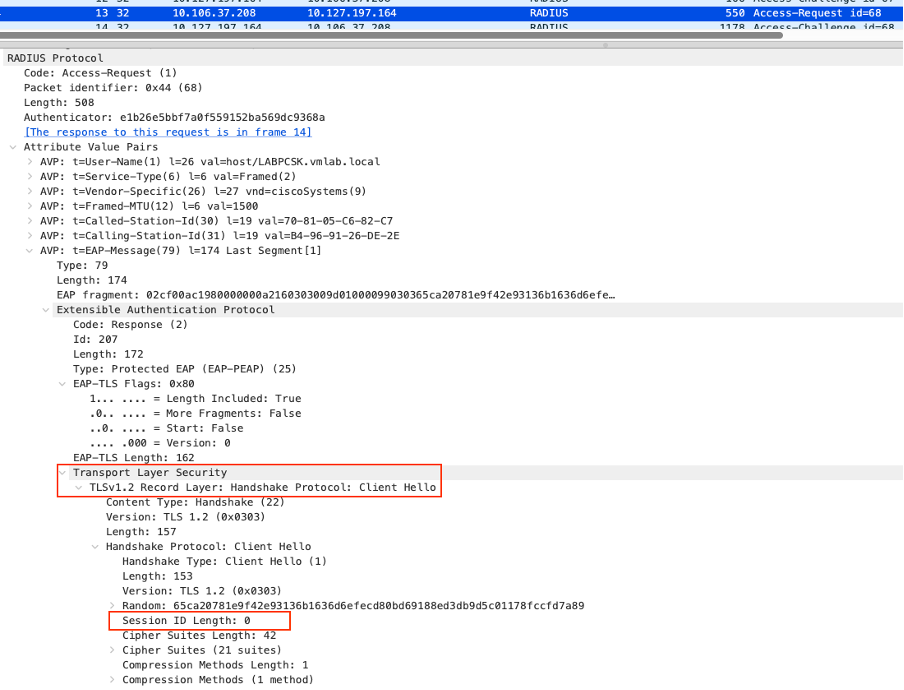This screenshot has width=904, height=690.
Task: Expand Compression Methods (1 method)
Action: coord(112,680)
